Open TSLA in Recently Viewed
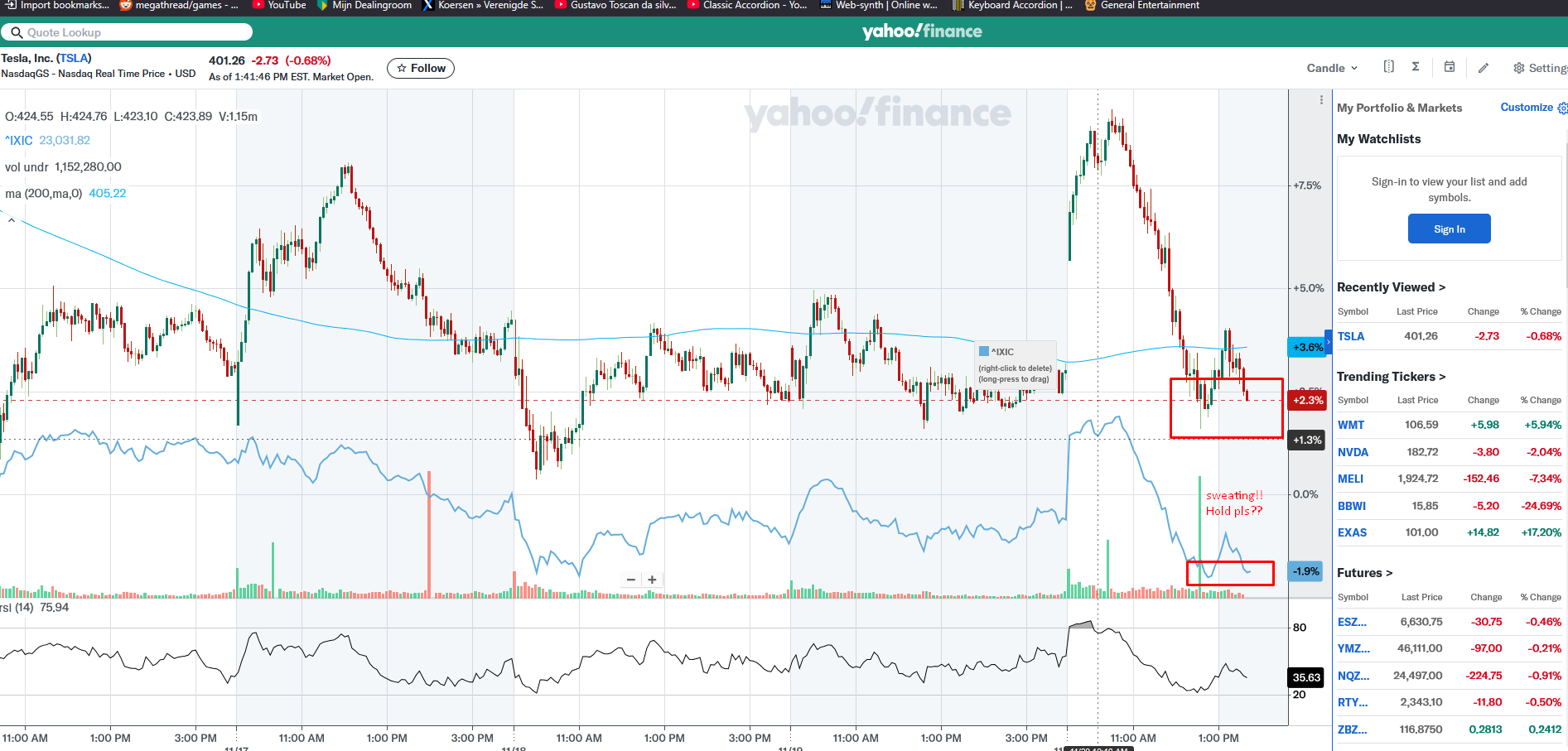1568x751 pixels. click(x=1351, y=336)
